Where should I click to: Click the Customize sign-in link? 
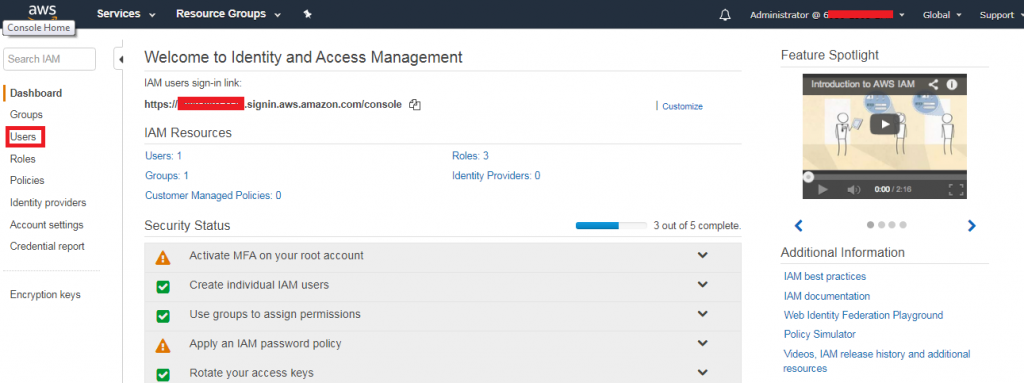[x=682, y=106]
